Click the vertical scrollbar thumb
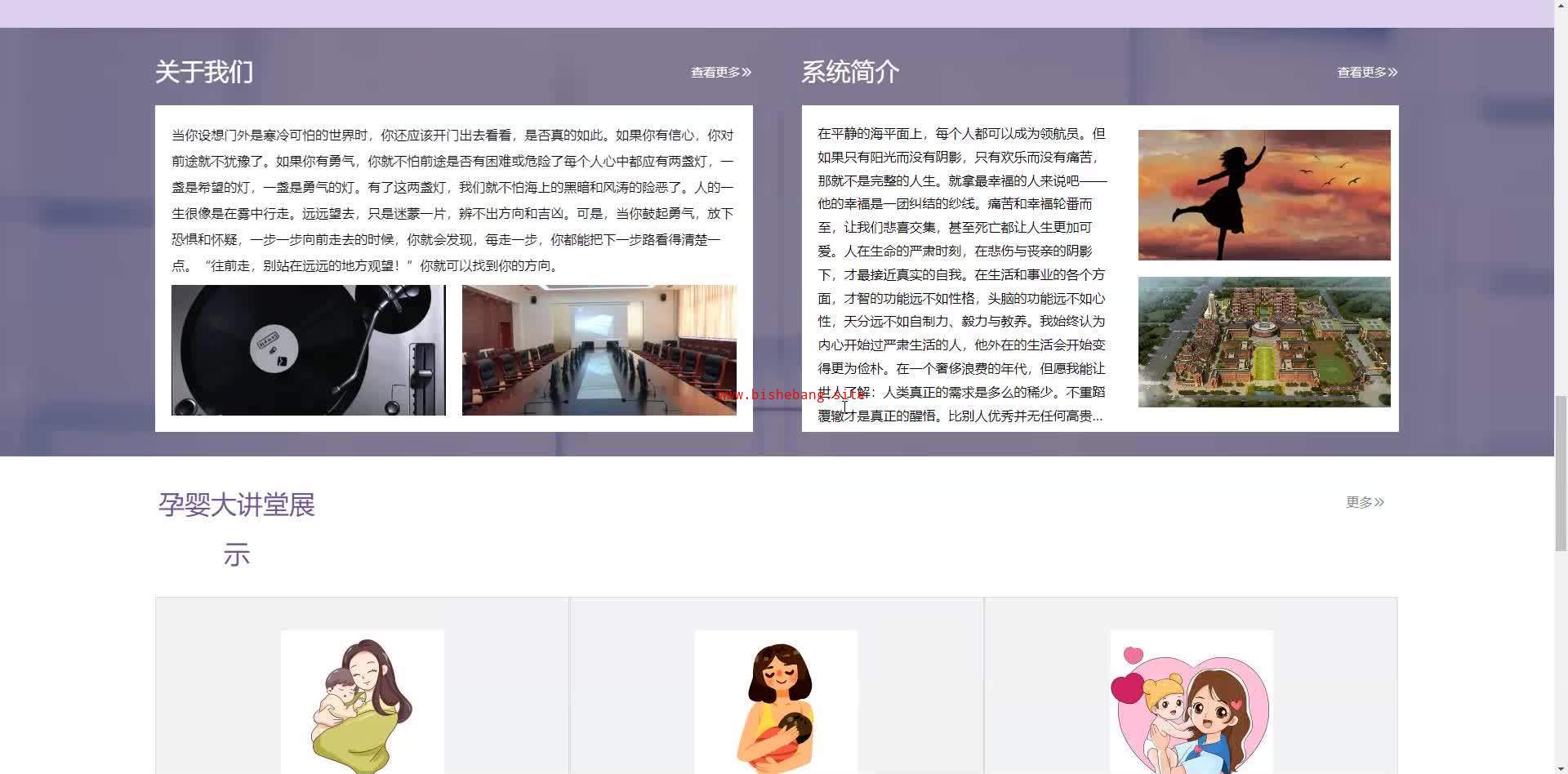The image size is (1568, 774). [x=1561, y=474]
